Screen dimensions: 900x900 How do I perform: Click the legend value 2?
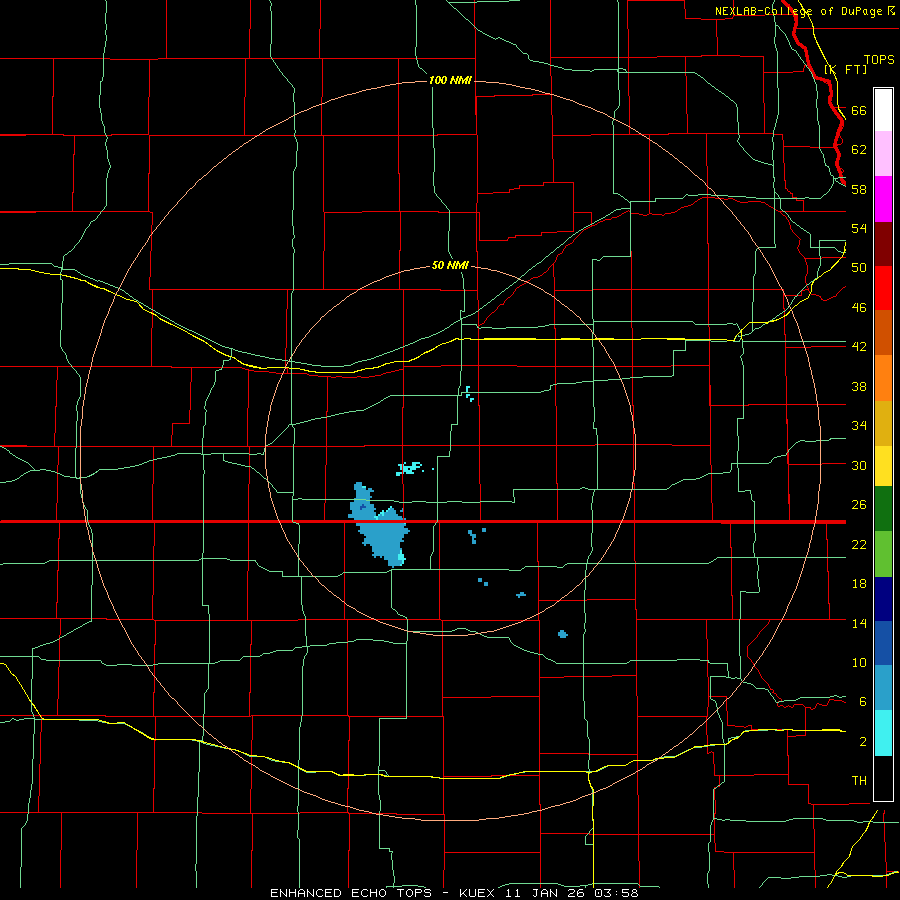tap(863, 742)
